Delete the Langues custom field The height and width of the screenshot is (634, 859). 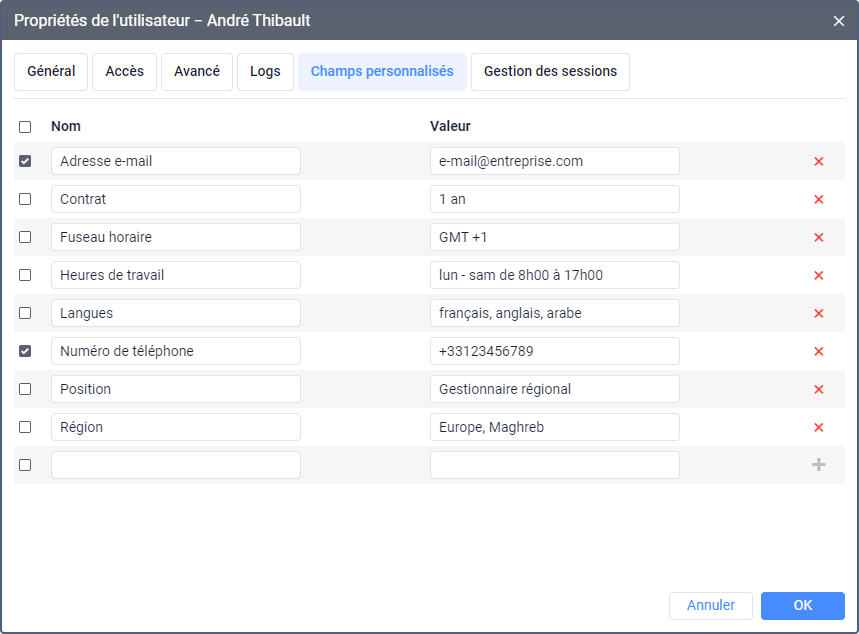(x=818, y=313)
